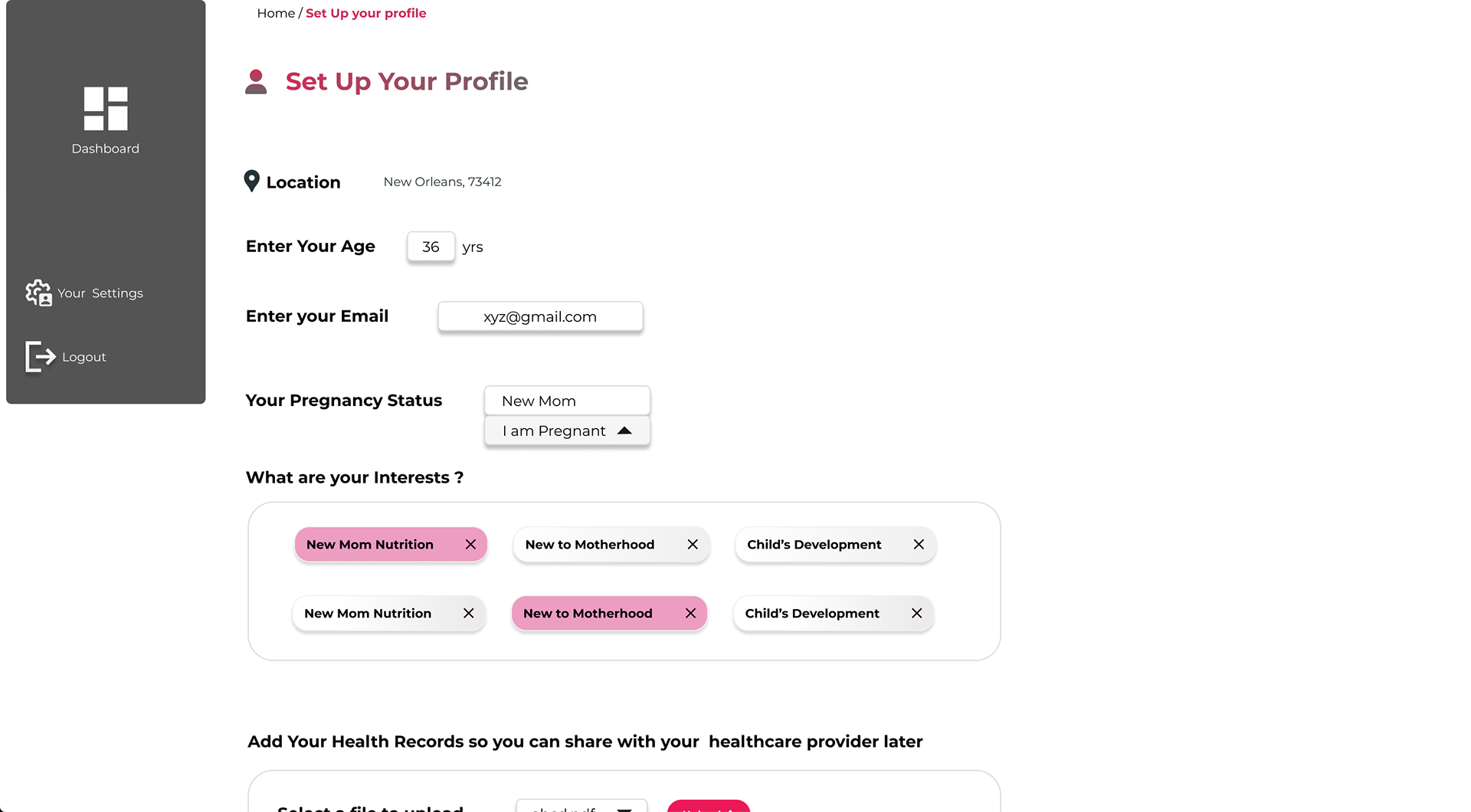Viewport: 1471px width, 812px height.
Task: Click the profile person icon beside the title
Action: 256,82
